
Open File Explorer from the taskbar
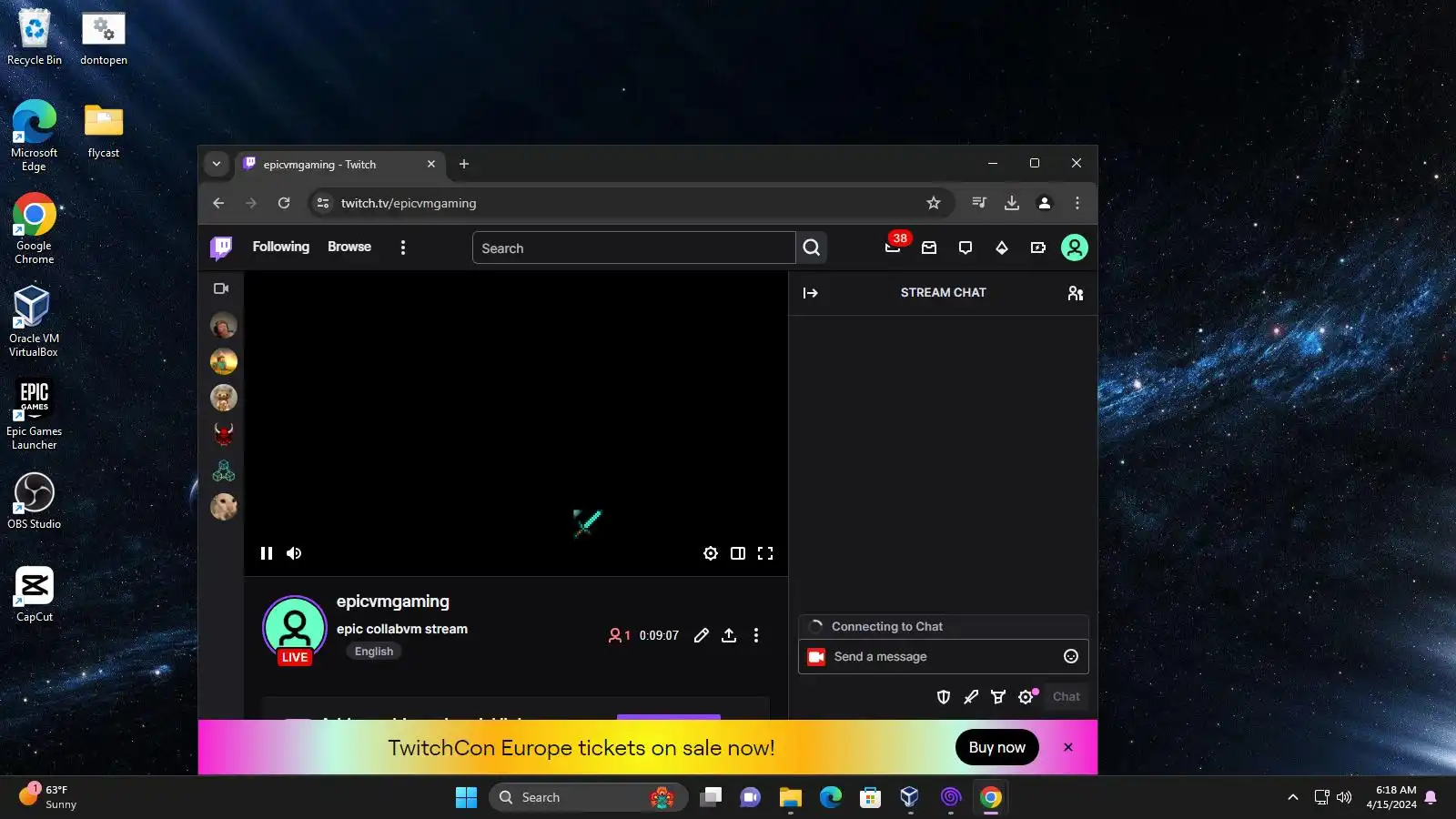(x=790, y=798)
